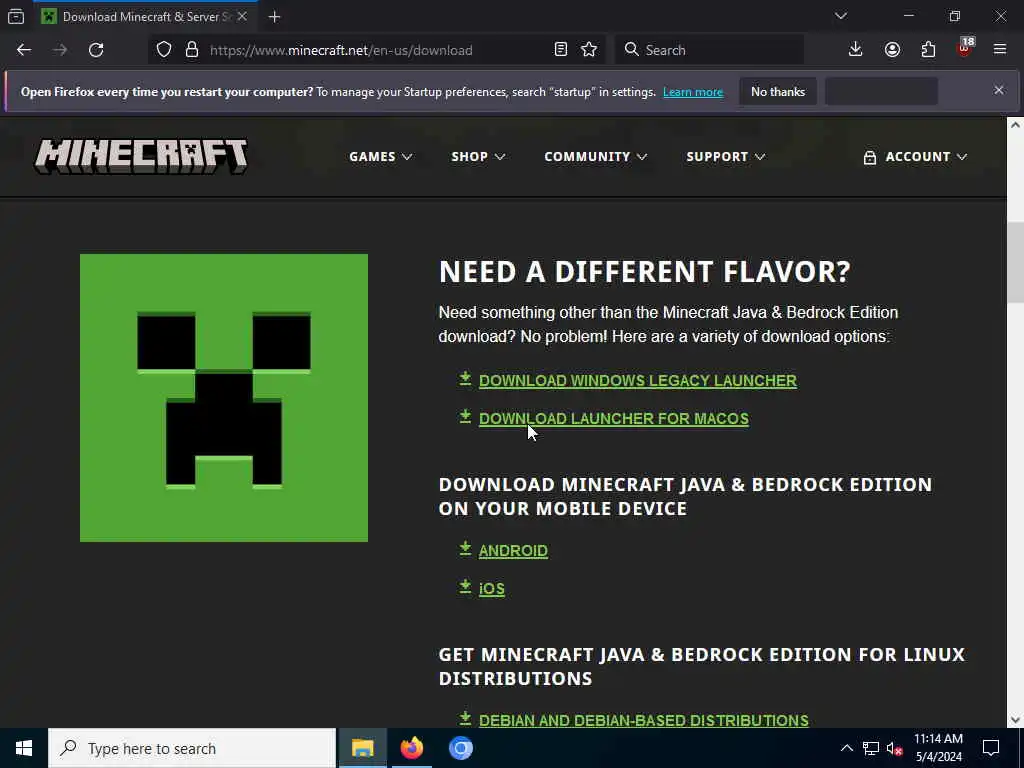Open the network status tray icon
Viewport: 1024px width, 768px height.
pos(871,748)
